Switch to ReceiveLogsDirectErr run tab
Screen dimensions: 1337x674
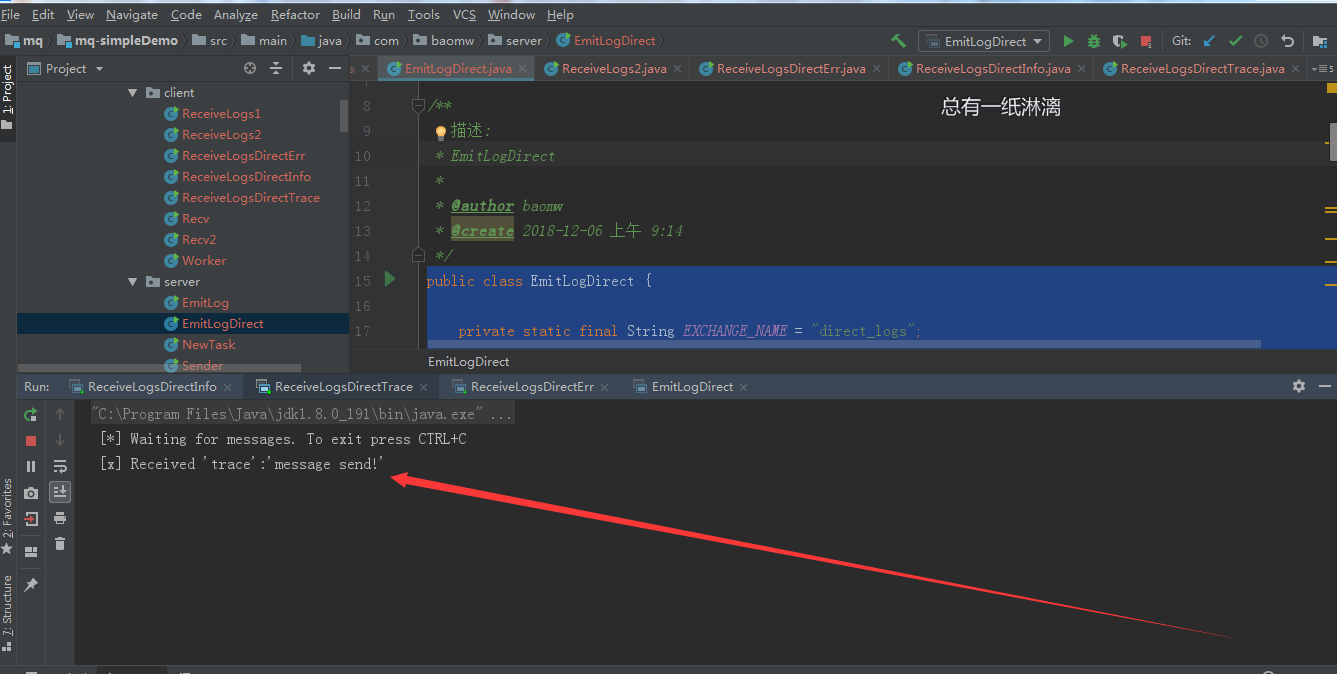[x=532, y=387]
